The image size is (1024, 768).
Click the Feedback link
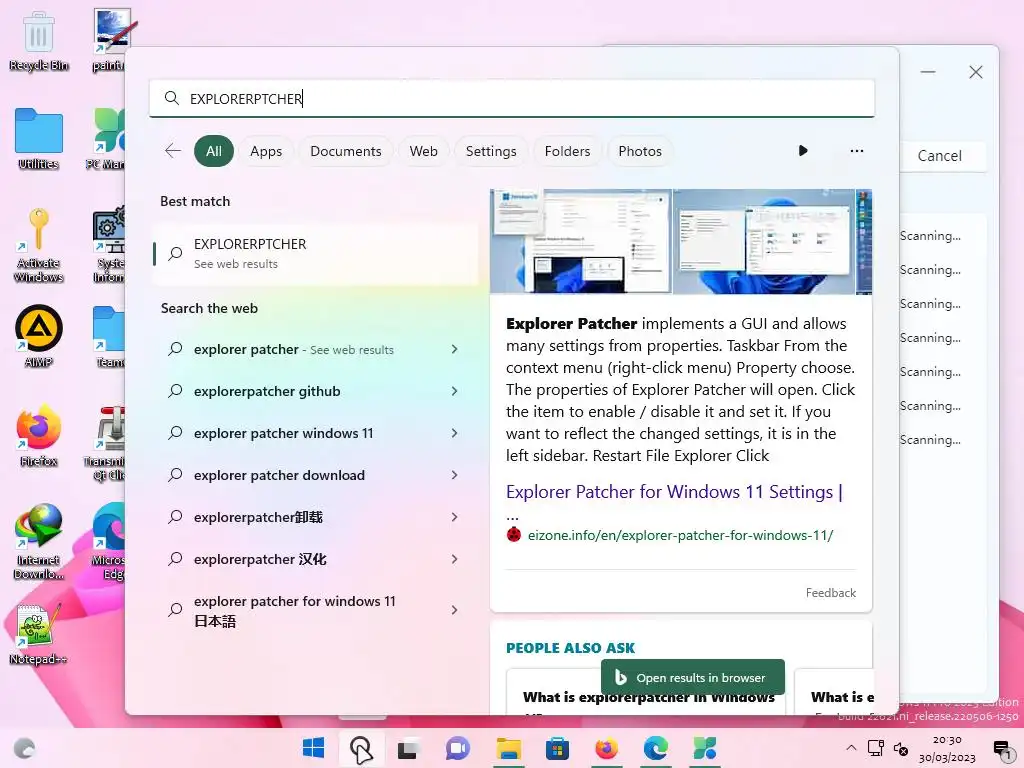tap(830, 592)
